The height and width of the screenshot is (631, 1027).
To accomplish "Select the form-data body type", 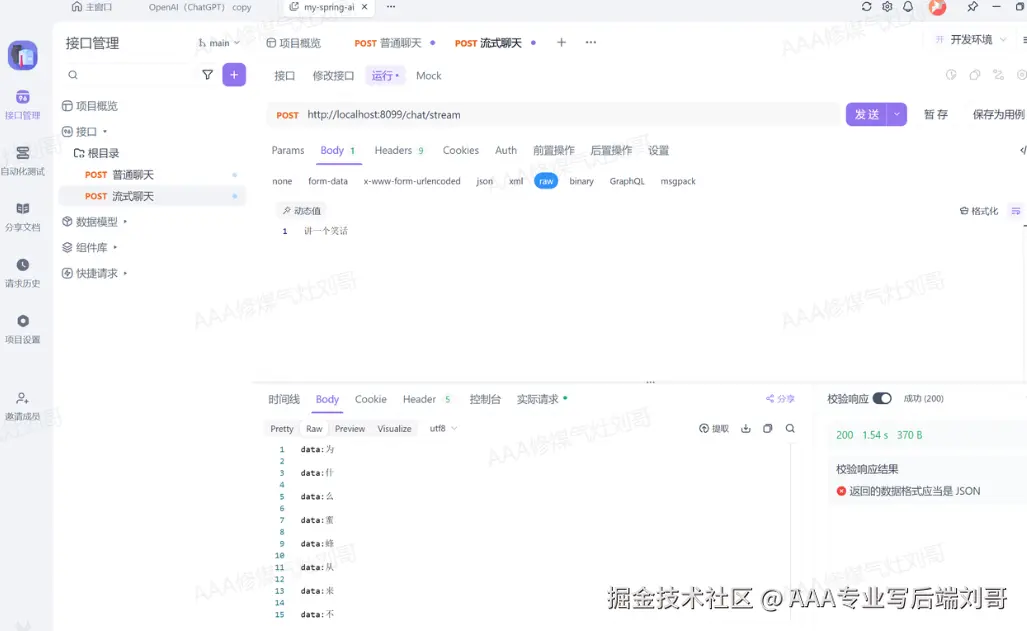I will tap(327, 181).
